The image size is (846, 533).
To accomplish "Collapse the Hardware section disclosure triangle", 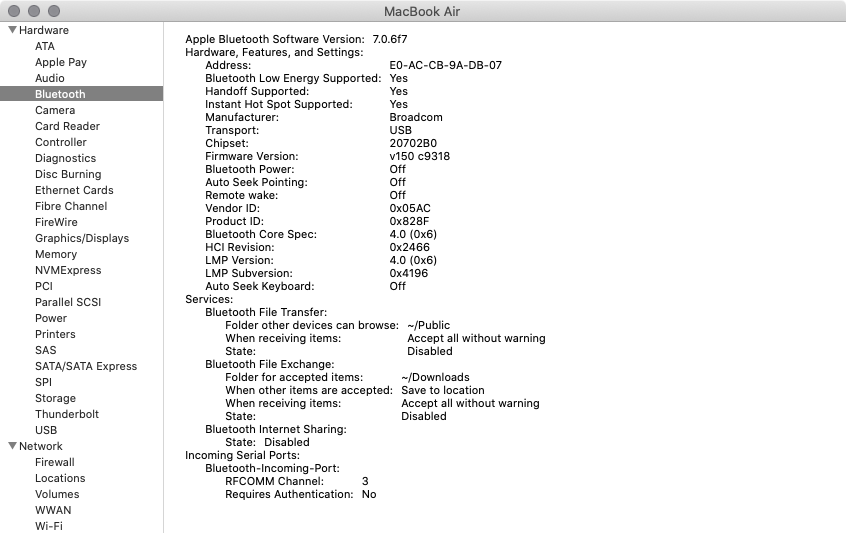I will (12, 30).
